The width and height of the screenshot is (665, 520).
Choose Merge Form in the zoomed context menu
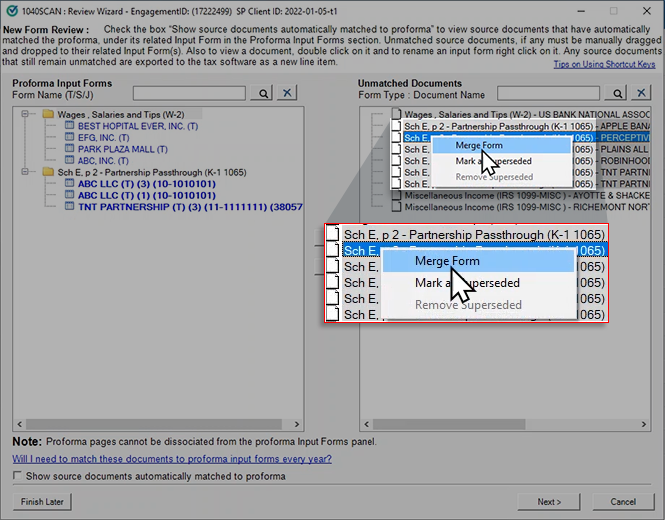pos(447,261)
